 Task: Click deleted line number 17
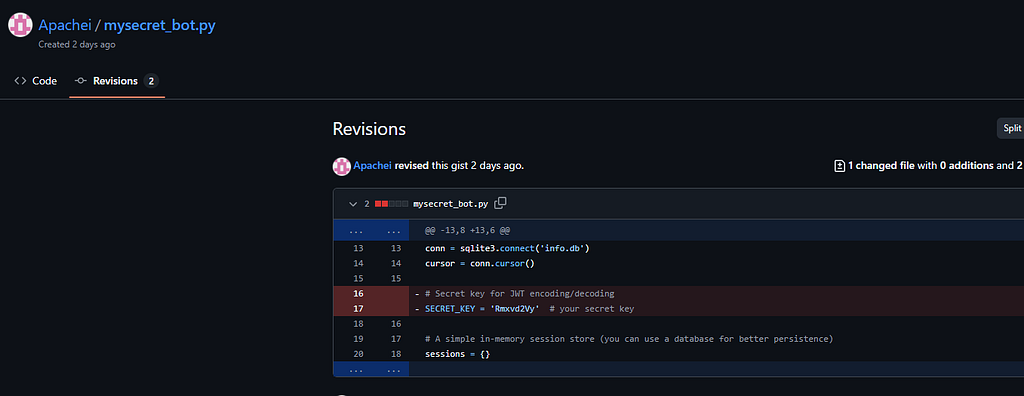pyautogui.click(x=357, y=308)
